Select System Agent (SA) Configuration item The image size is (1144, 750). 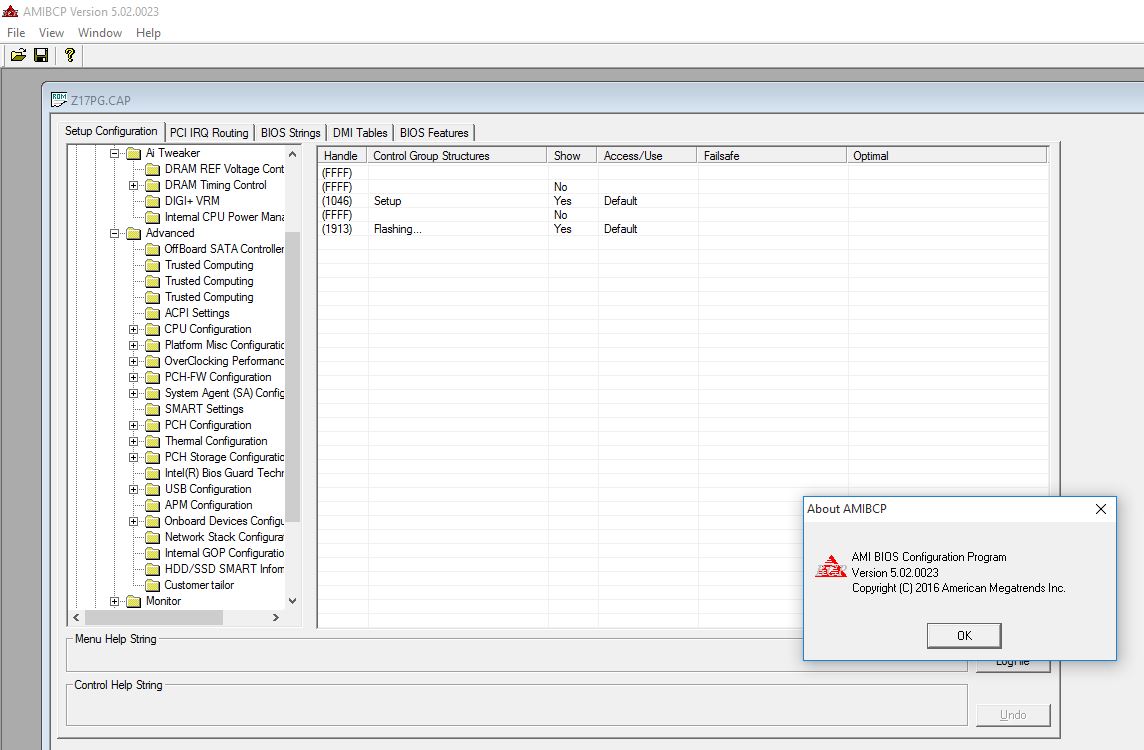coord(224,393)
